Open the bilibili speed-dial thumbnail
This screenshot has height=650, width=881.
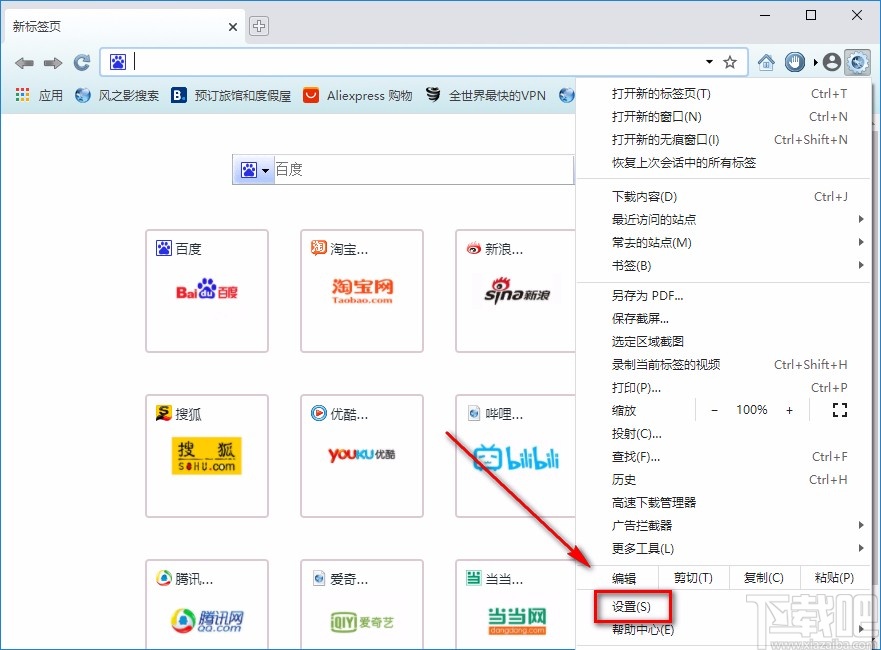(x=515, y=456)
